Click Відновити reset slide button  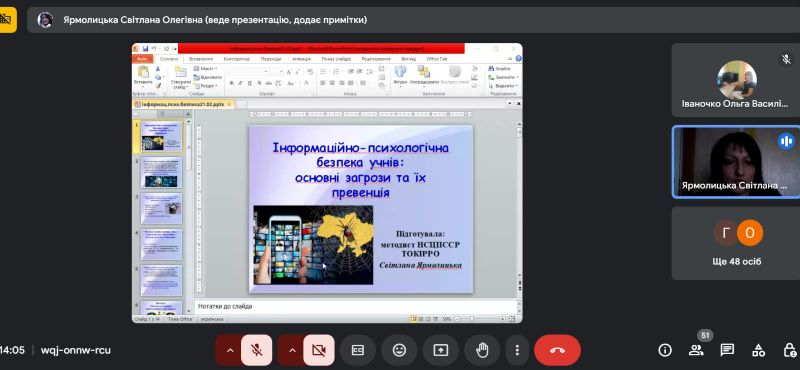[x=208, y=77]
